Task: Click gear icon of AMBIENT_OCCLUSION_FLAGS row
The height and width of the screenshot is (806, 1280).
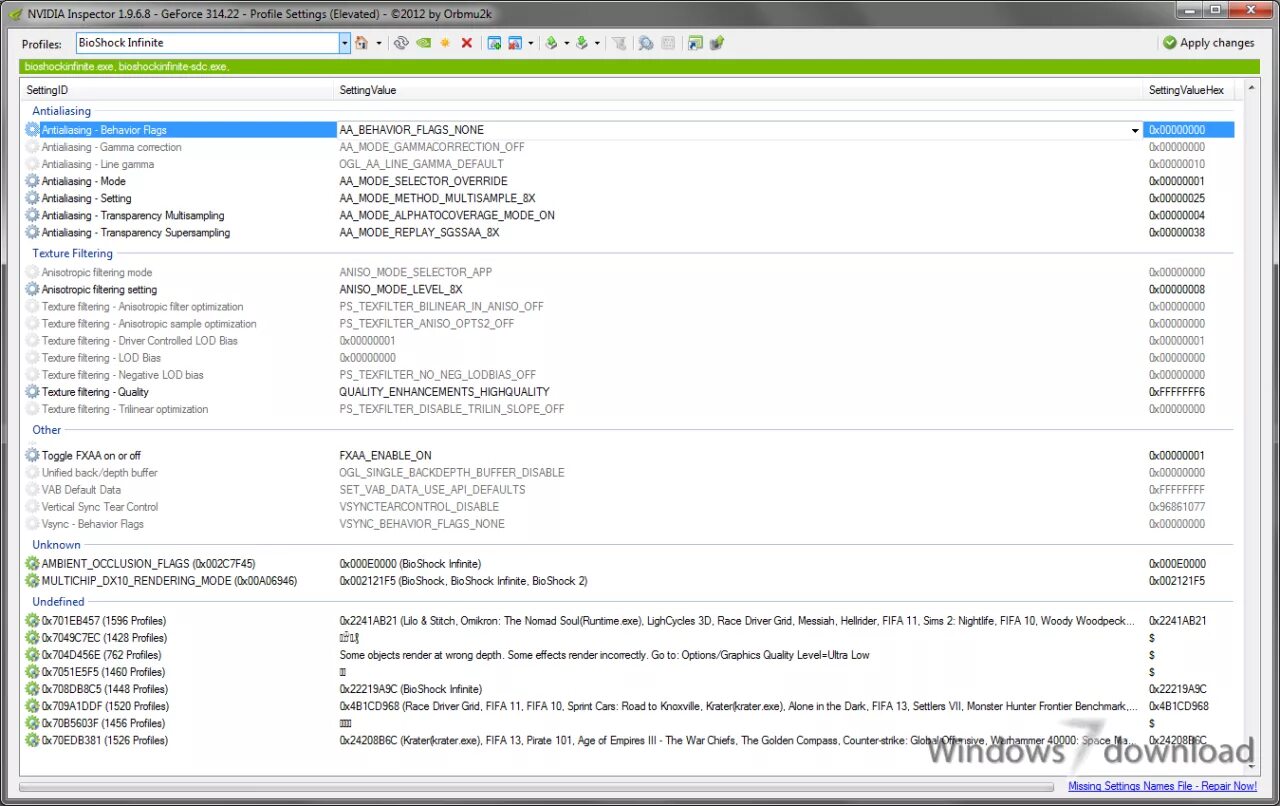Action: point(33,564)
